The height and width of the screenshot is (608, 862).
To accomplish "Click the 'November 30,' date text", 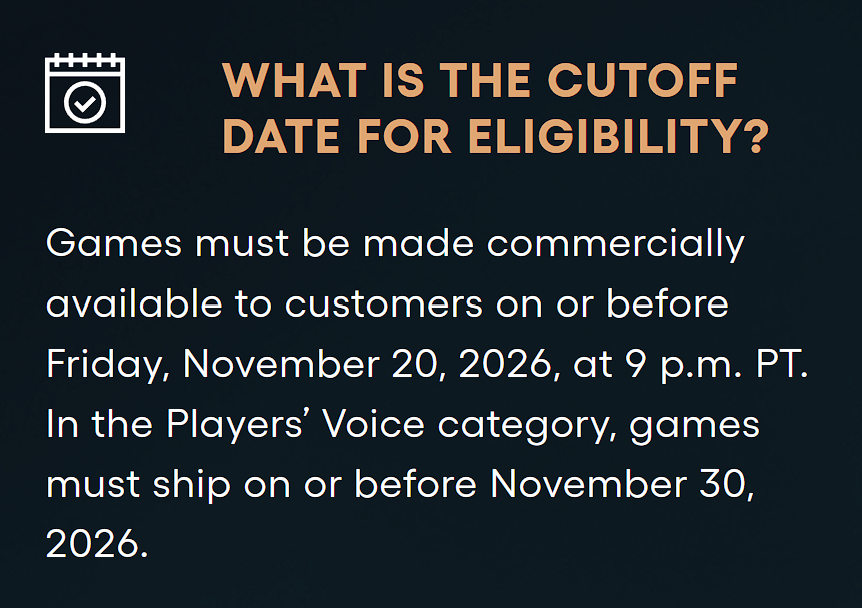I will tap(622, 485).
